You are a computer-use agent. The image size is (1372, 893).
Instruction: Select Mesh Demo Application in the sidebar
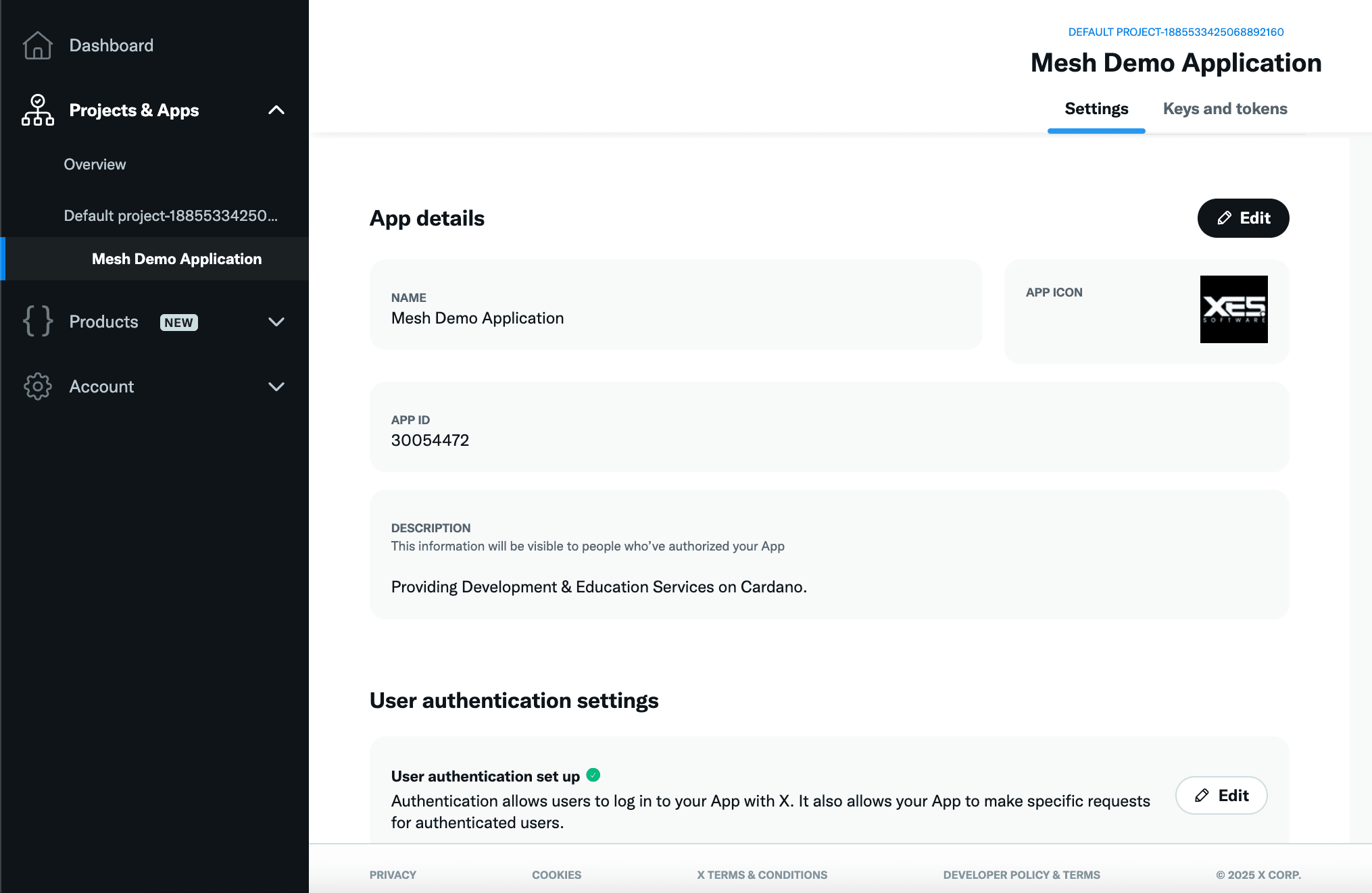click(177, 259)
